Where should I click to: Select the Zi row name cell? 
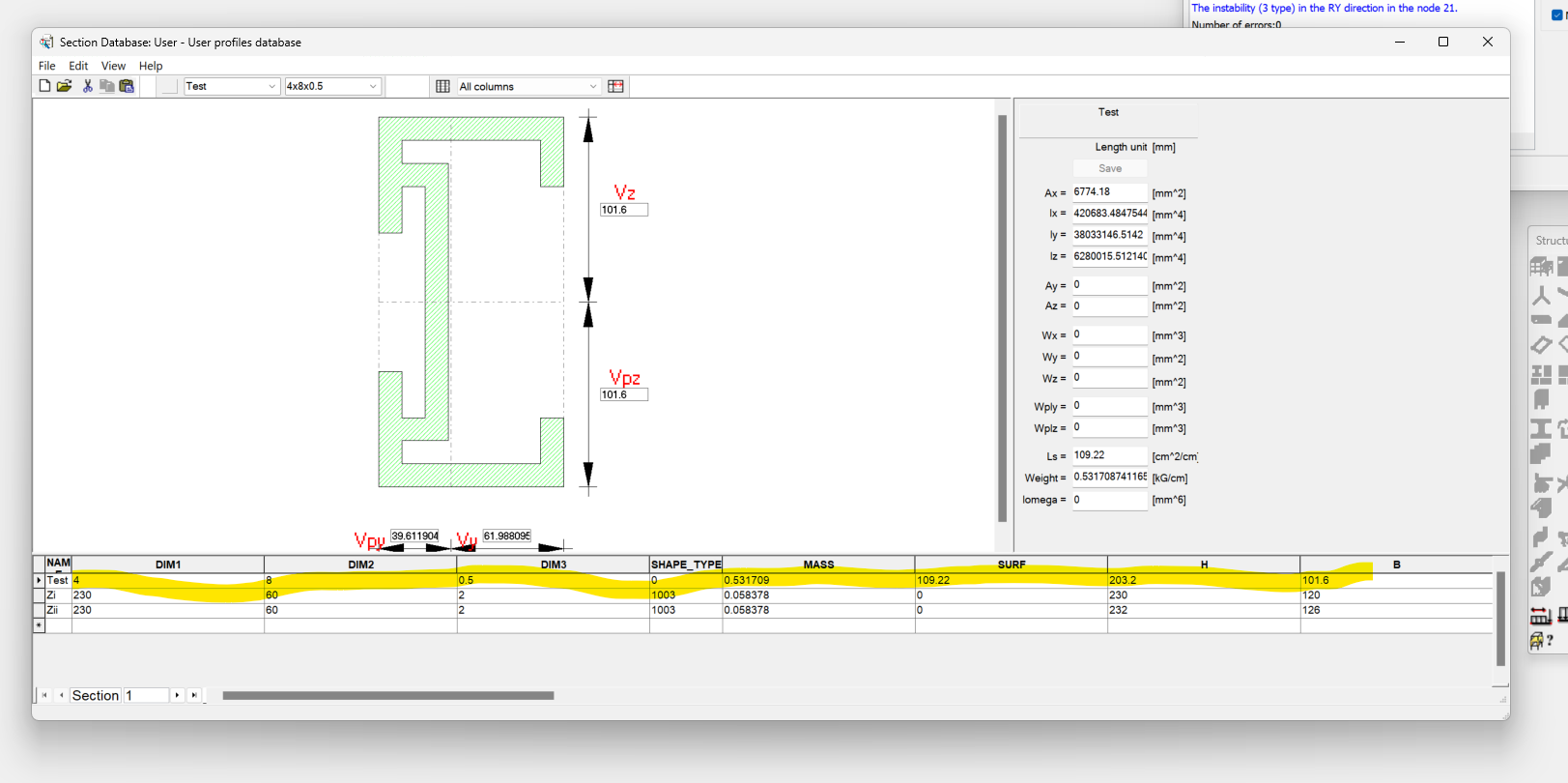(x=58, y=595)
